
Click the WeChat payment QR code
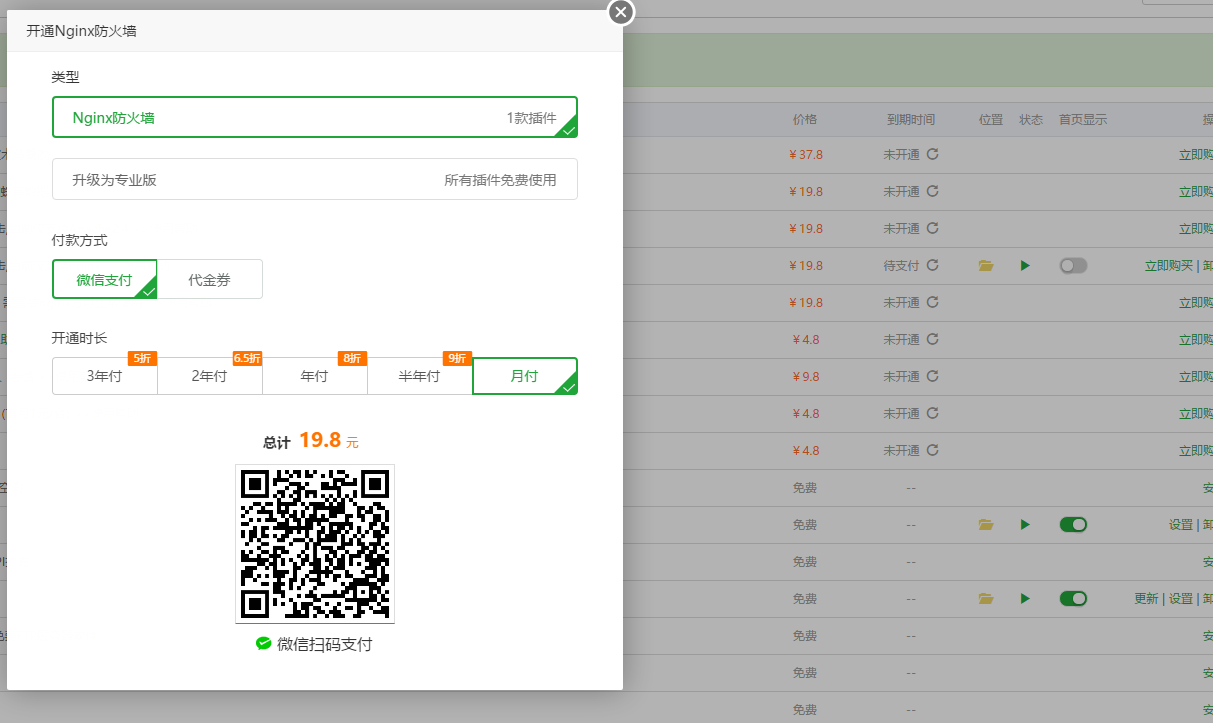pyautogui.click(x=315, y=544)
